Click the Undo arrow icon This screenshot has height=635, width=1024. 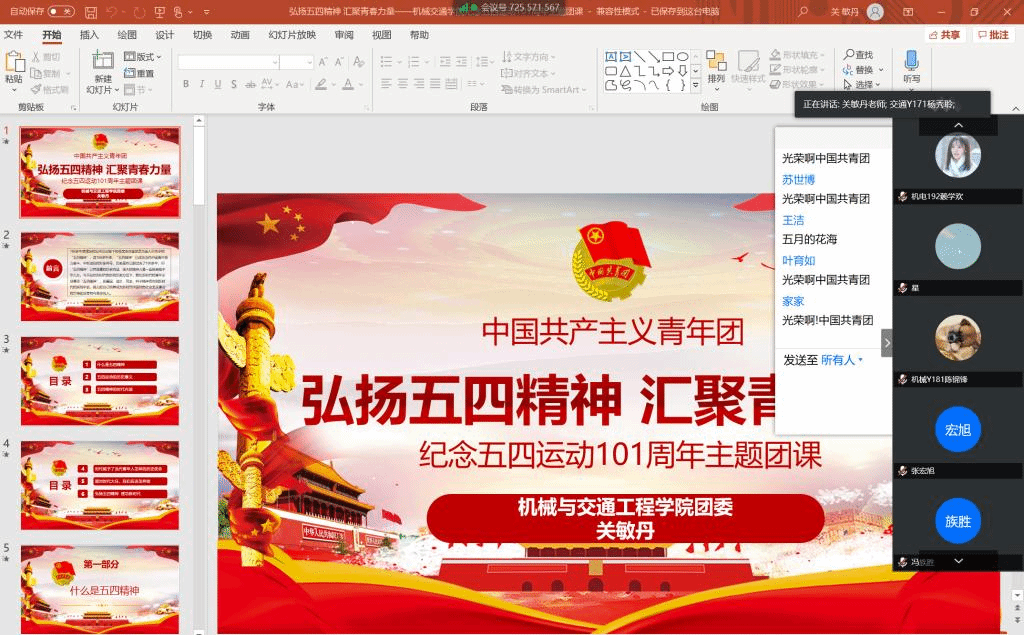pyautogui.click(x=112, y=12)
